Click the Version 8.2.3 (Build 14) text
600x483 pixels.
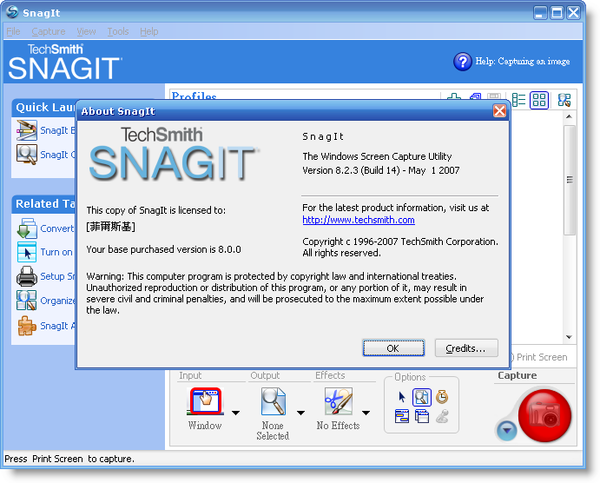381,170
